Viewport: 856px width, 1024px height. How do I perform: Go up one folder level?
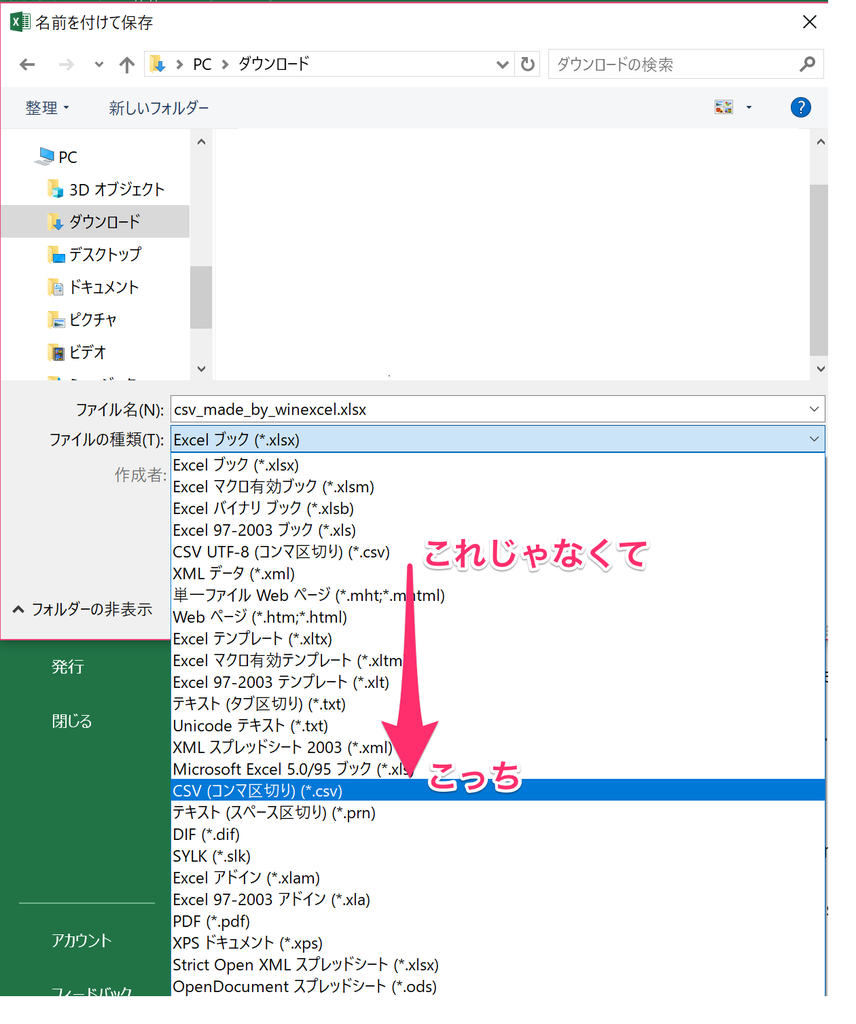point(127,65)
